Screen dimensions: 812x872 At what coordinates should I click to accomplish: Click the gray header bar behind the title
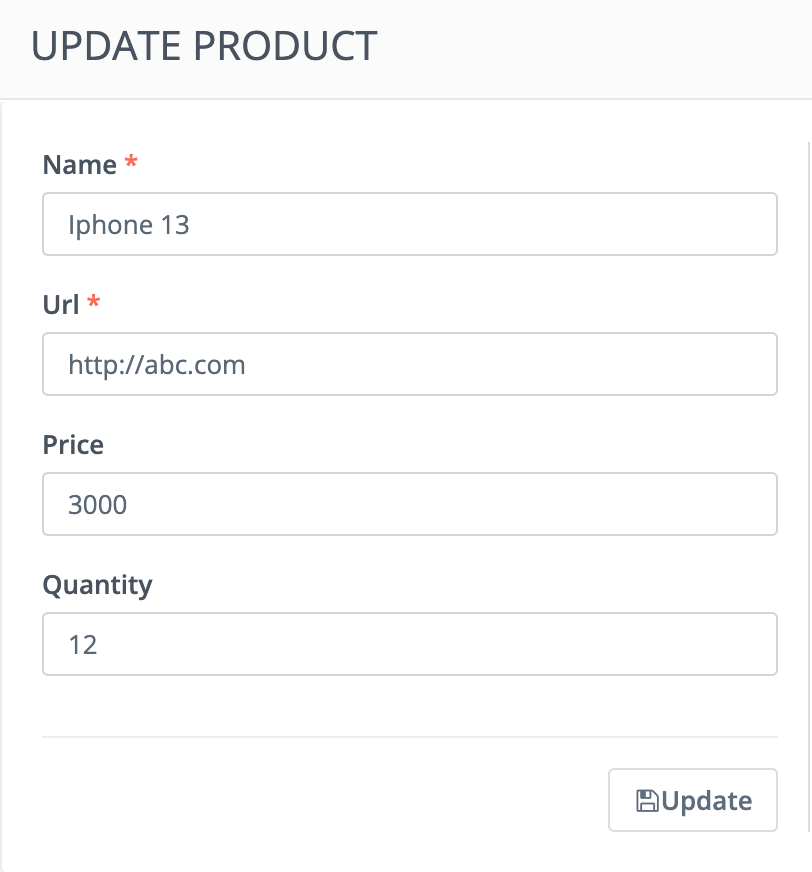[x=600, y=48]
